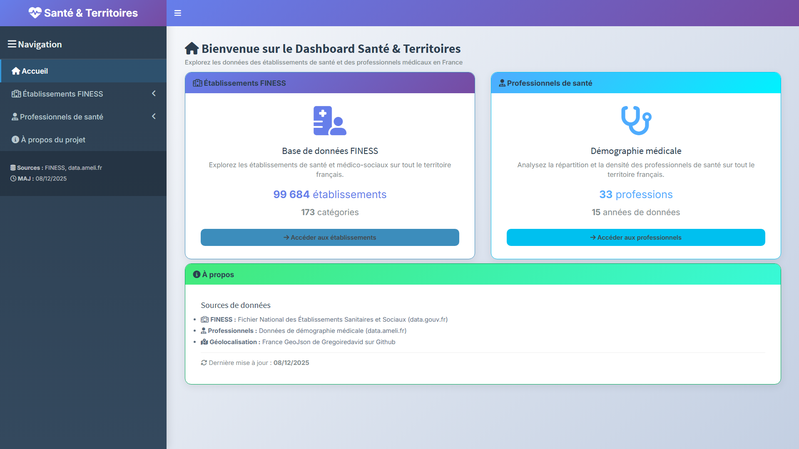Open Accueil in the sidebar

(35, 71)
